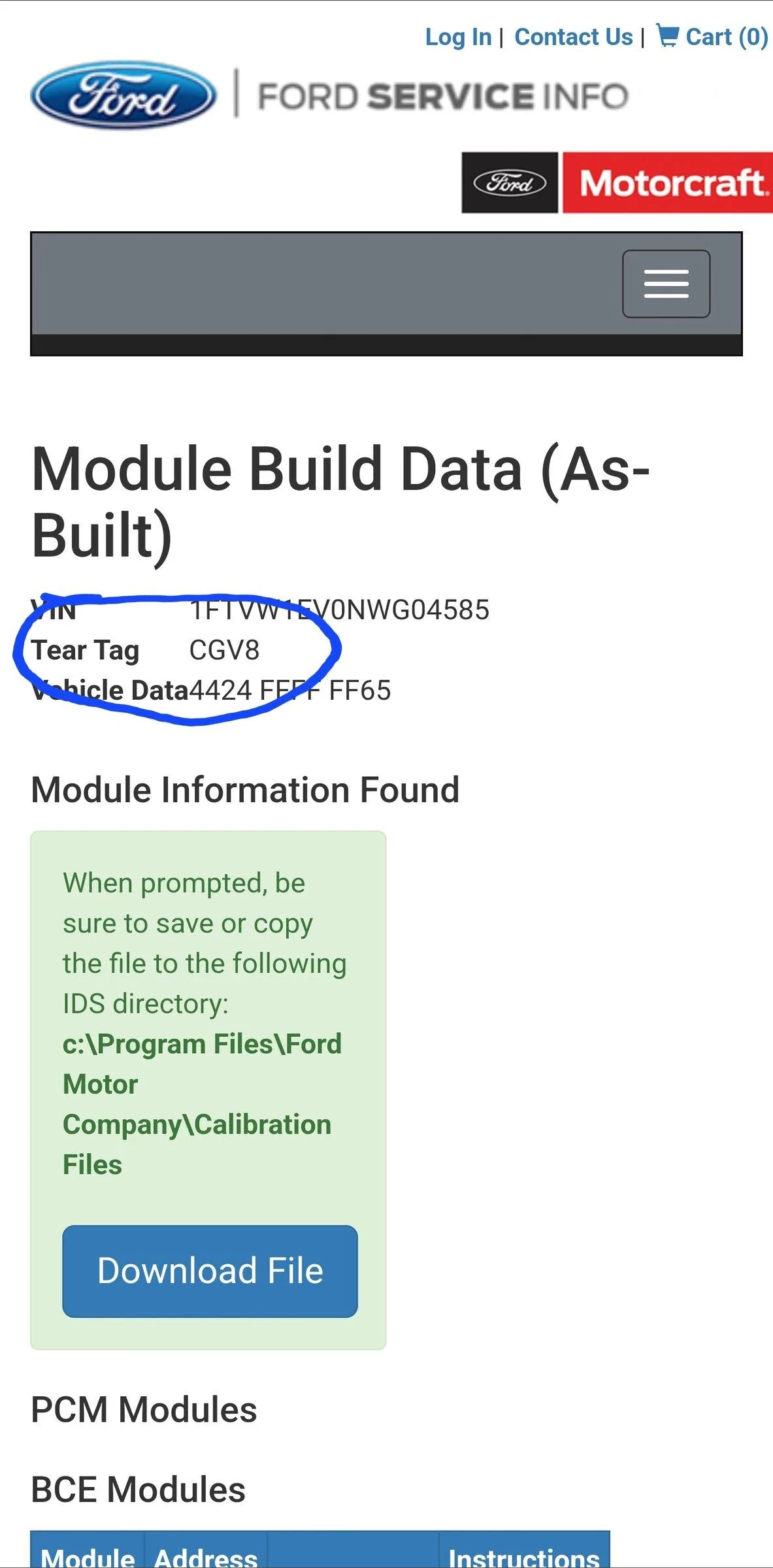This screenshot has width=773, height=1568.
Task: Click the Vehicle Data hex value
Action: (x=290, y=691)
